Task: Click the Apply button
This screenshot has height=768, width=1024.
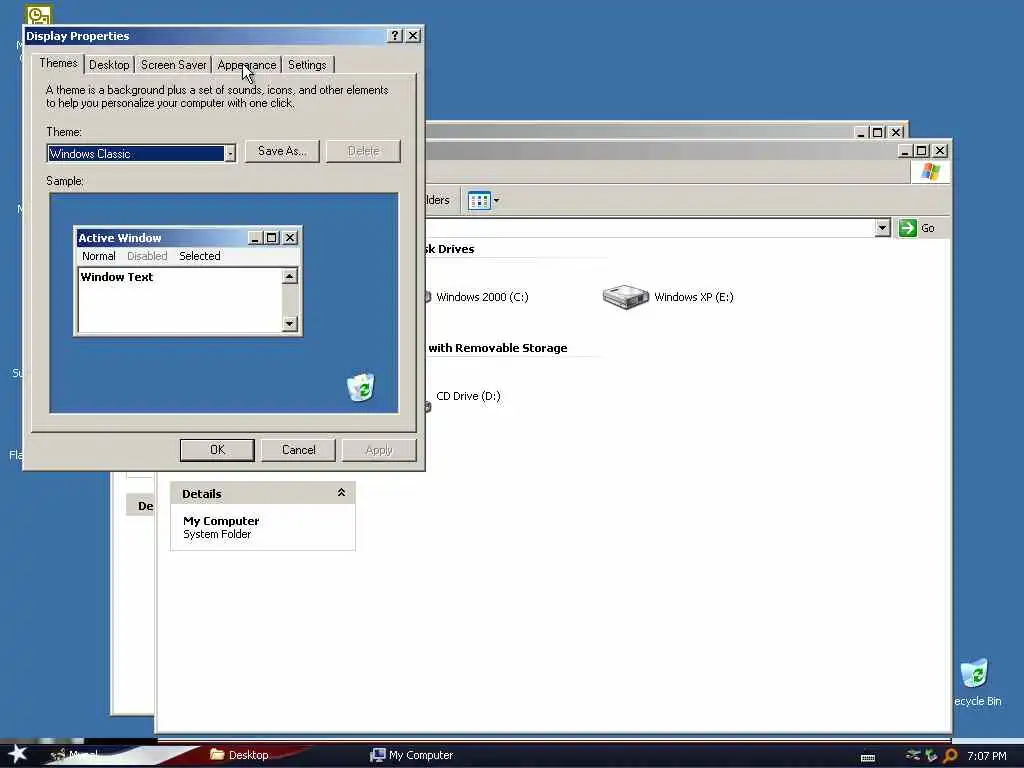Action: (379, 450)
